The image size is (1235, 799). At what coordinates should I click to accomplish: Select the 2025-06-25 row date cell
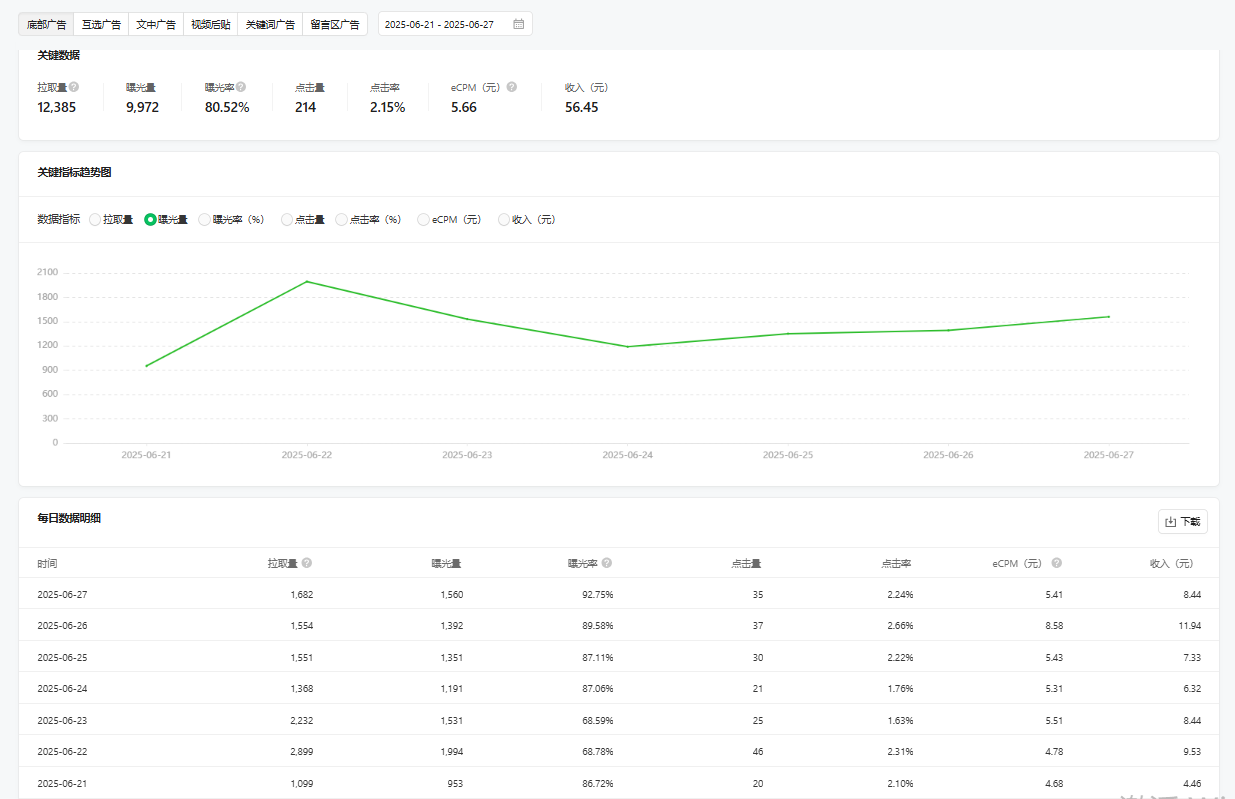coord(64,657)
